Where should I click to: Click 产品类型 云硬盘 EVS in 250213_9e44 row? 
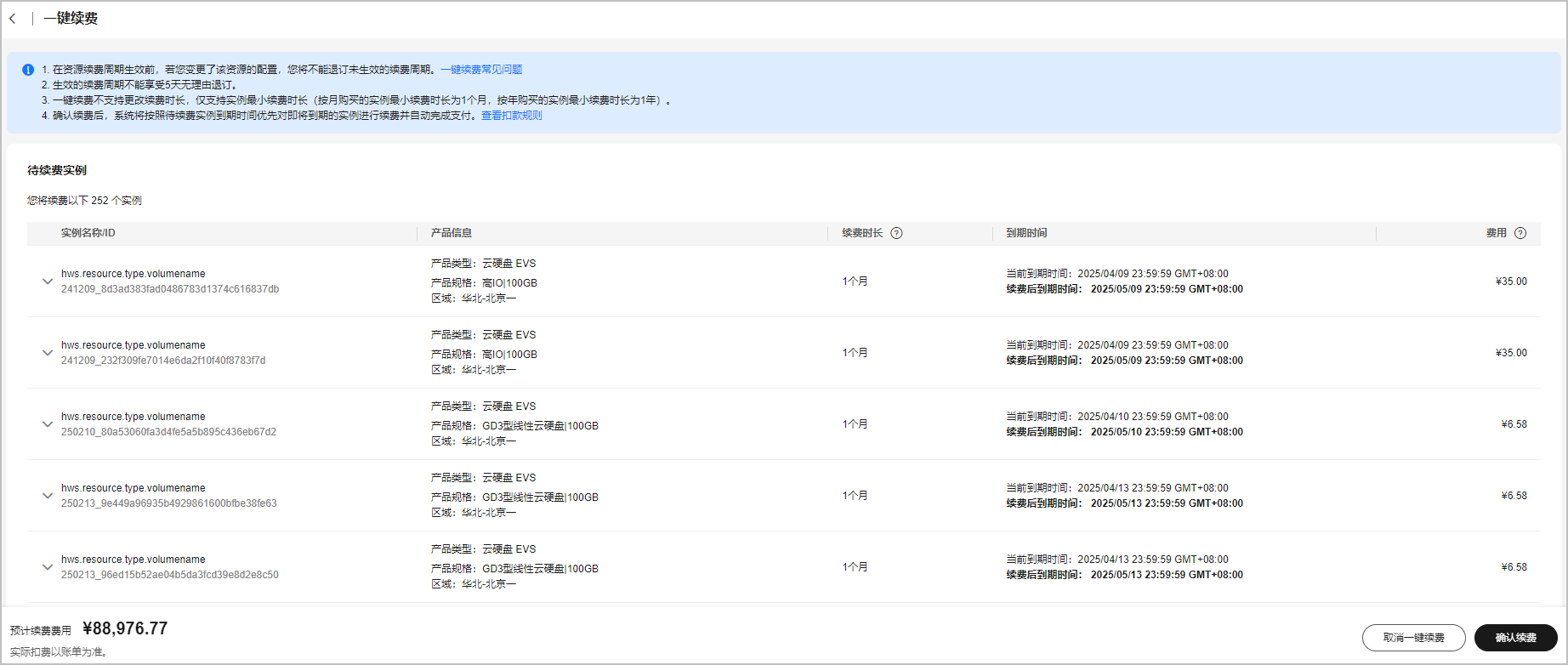[x=484, y=478]
